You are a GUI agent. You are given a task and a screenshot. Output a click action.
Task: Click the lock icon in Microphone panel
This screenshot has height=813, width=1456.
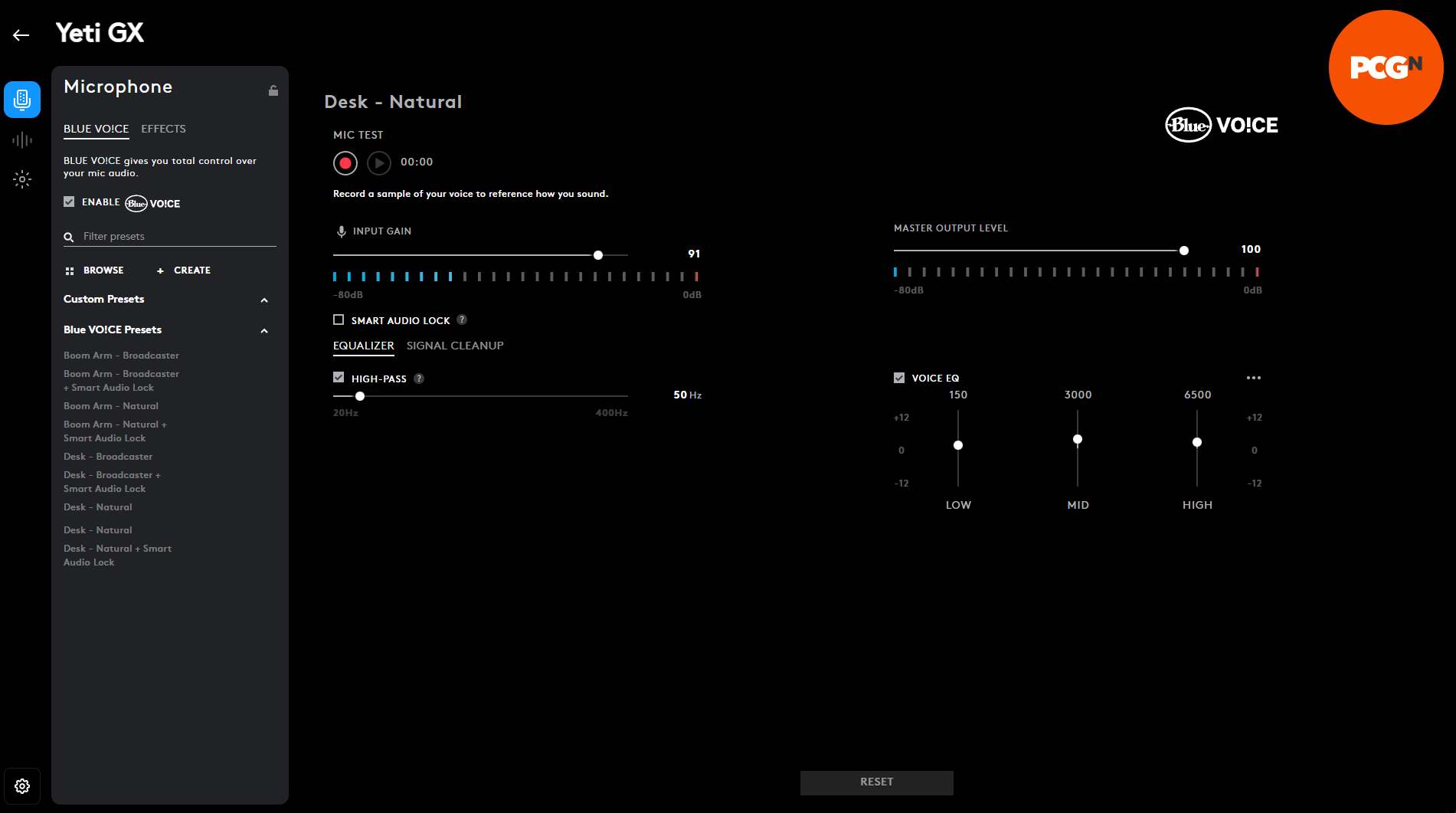tap(273, 90)
